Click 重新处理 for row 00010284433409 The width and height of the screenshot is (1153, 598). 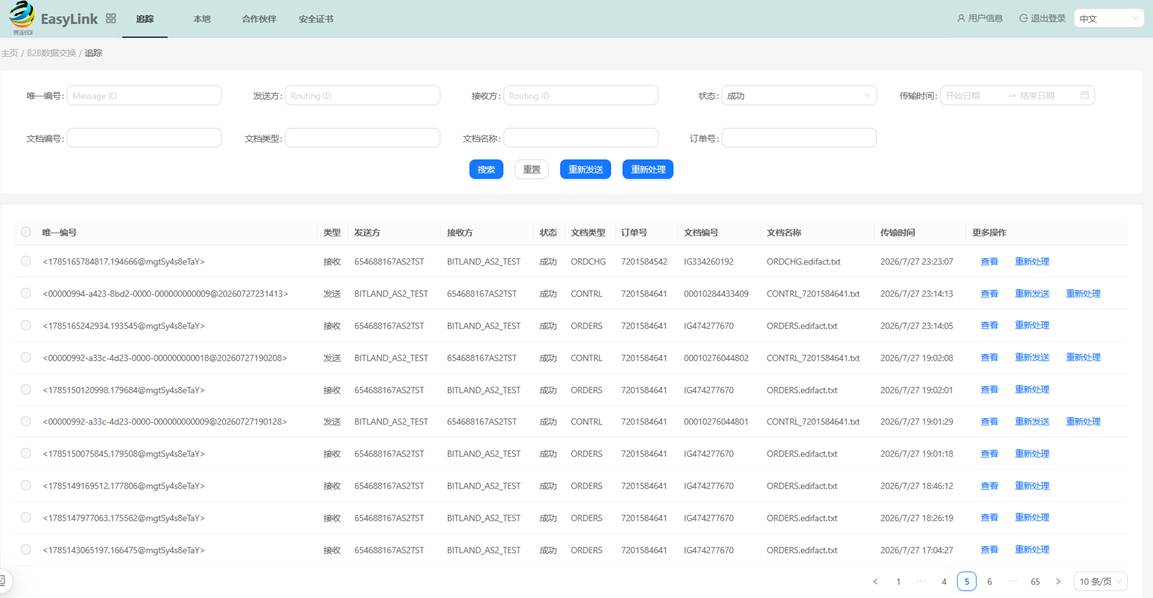[1083, 293]
